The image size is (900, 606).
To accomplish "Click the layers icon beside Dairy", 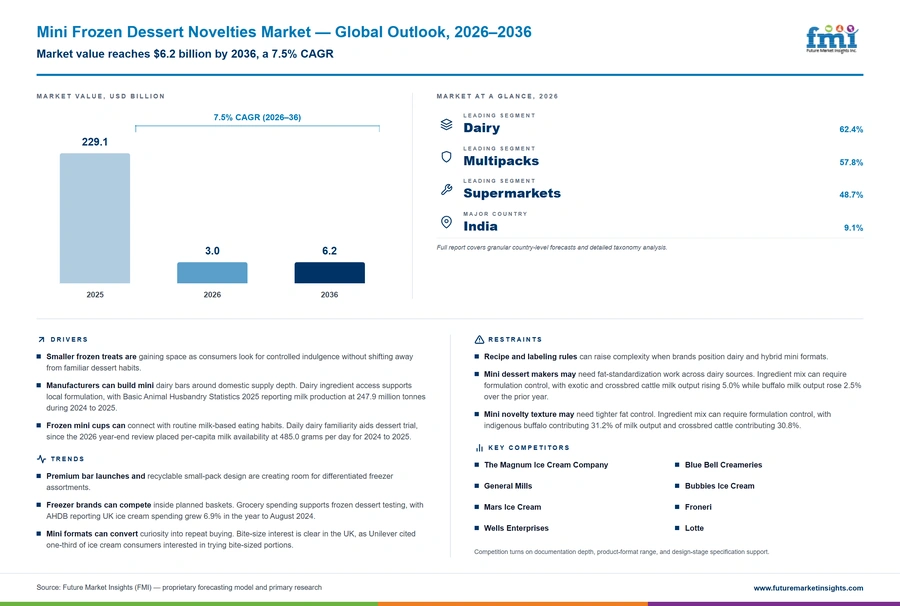I will (x=446, y=125).
